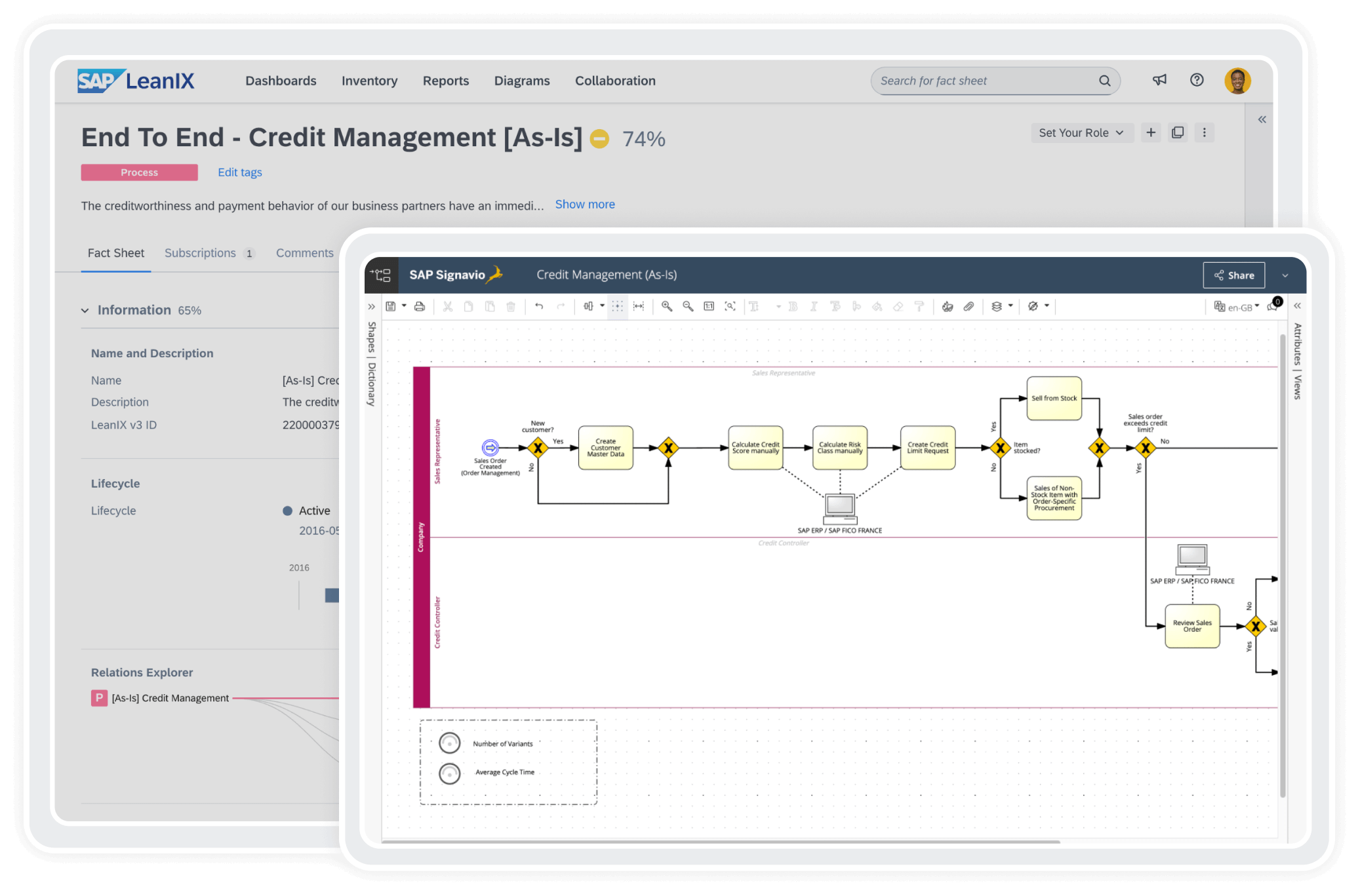
Task: Expand the en-GB language dropdown
Action: coord(1241,306)
